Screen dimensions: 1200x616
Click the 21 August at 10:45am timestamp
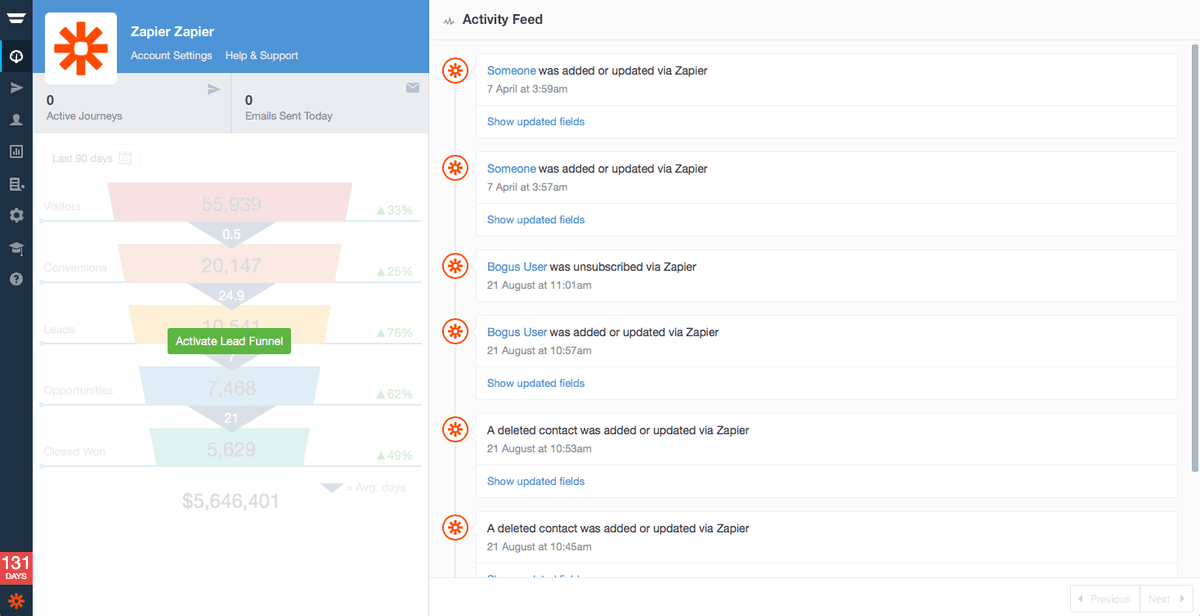539,547
